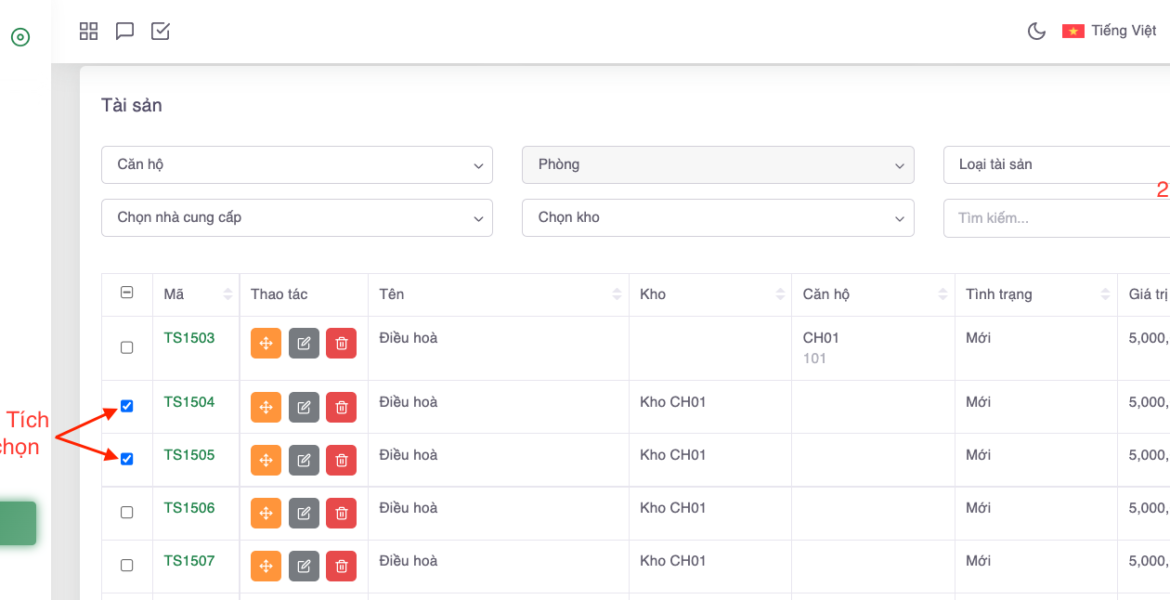Click the green circle sidebar logo icon
1170x600 pixels.
pos(20,37)
